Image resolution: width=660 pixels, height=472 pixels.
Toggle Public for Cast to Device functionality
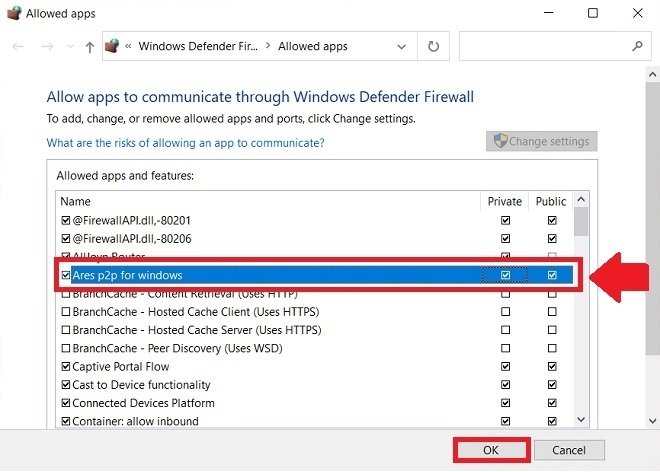click(552, 384)
